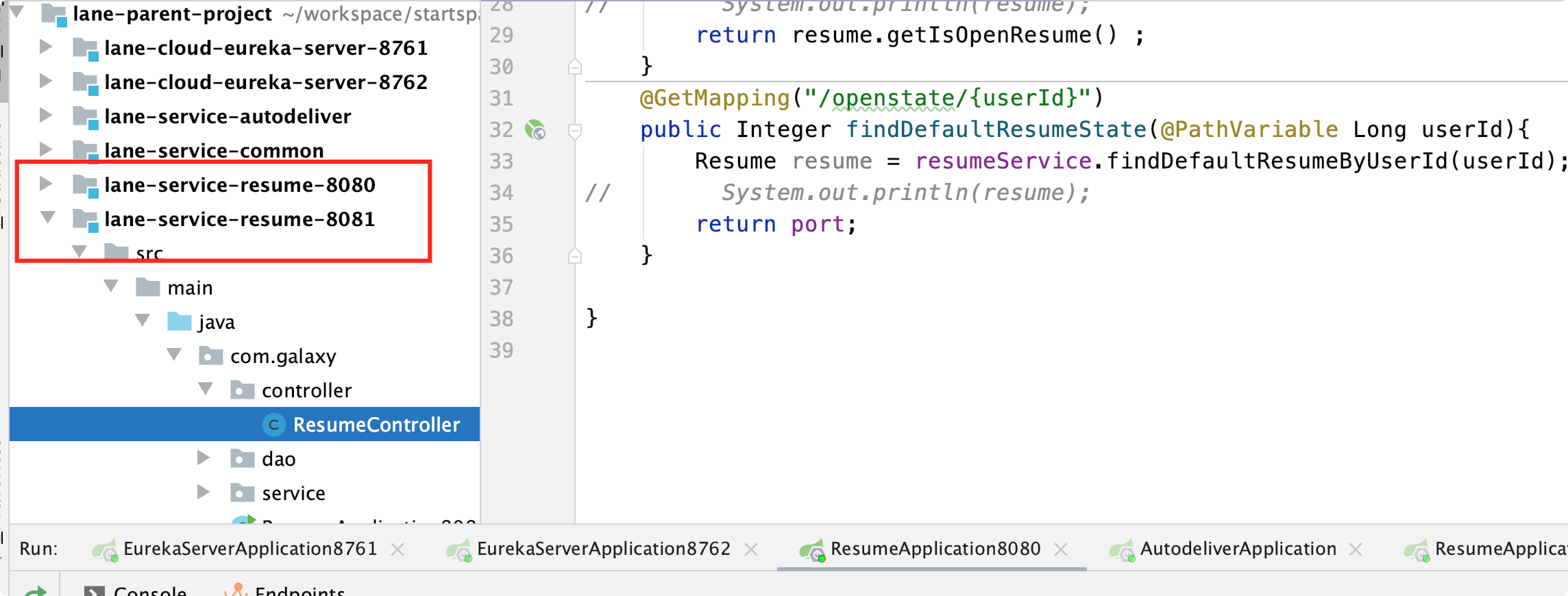Click the rerun green arrow icon

pyautogui.click(x=35, y=591)
